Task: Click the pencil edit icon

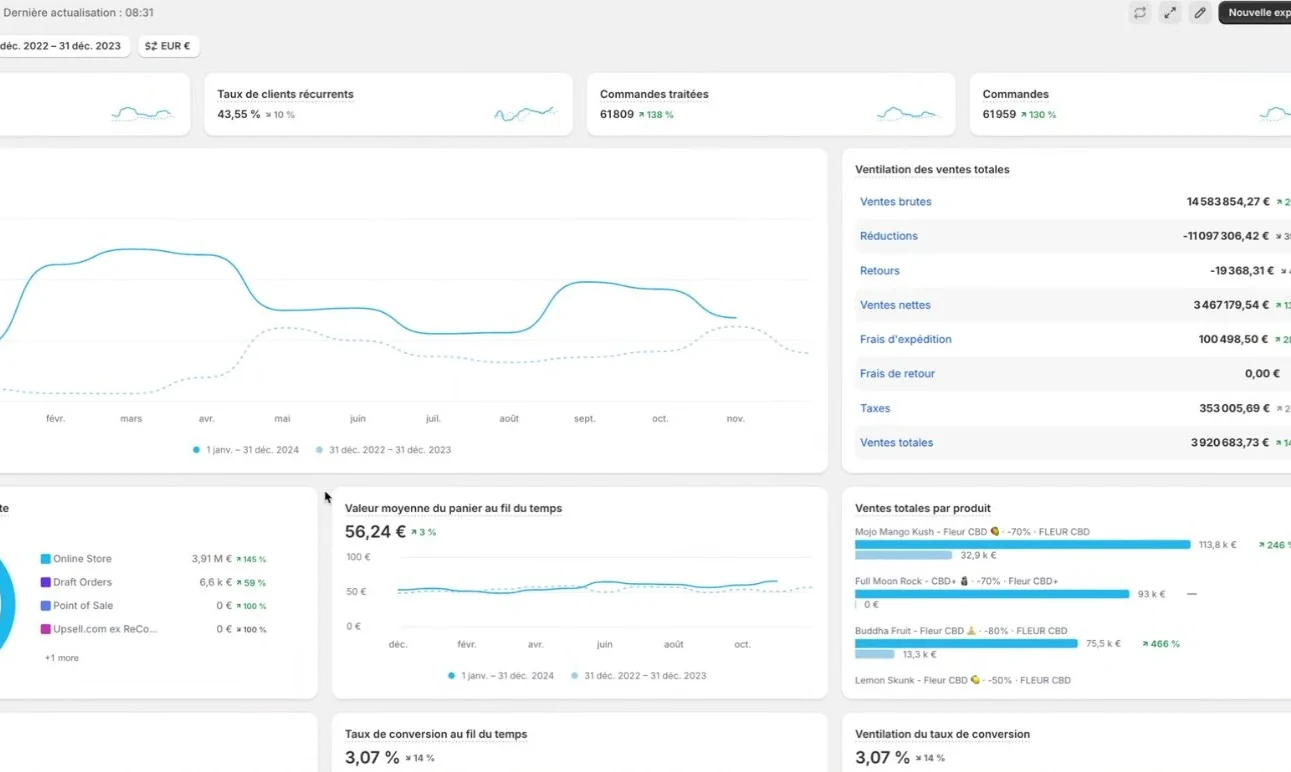Action: 1200,13
